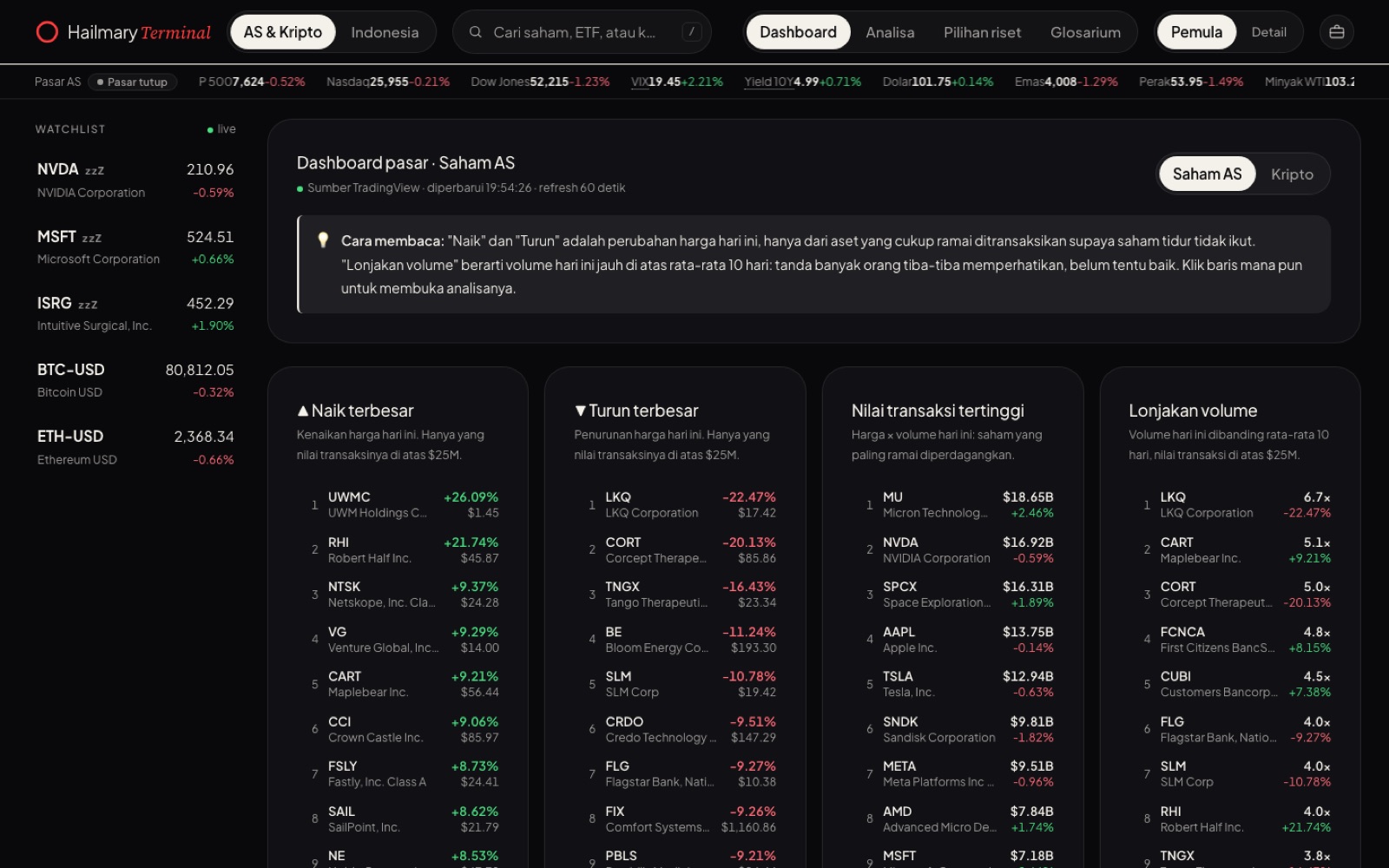Open the briefcase portfolio icon
This screenshot has height=868, width=1389.
pyautogui.click(x=1337, y=32)
